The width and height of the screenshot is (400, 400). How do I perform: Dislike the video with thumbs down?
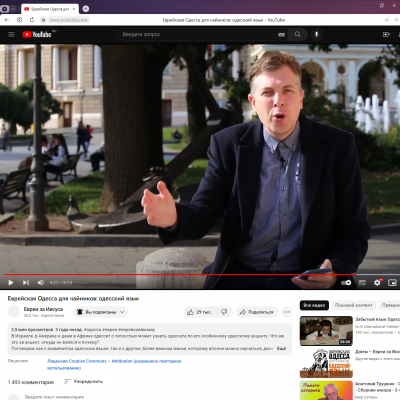[x=224, y=312]
